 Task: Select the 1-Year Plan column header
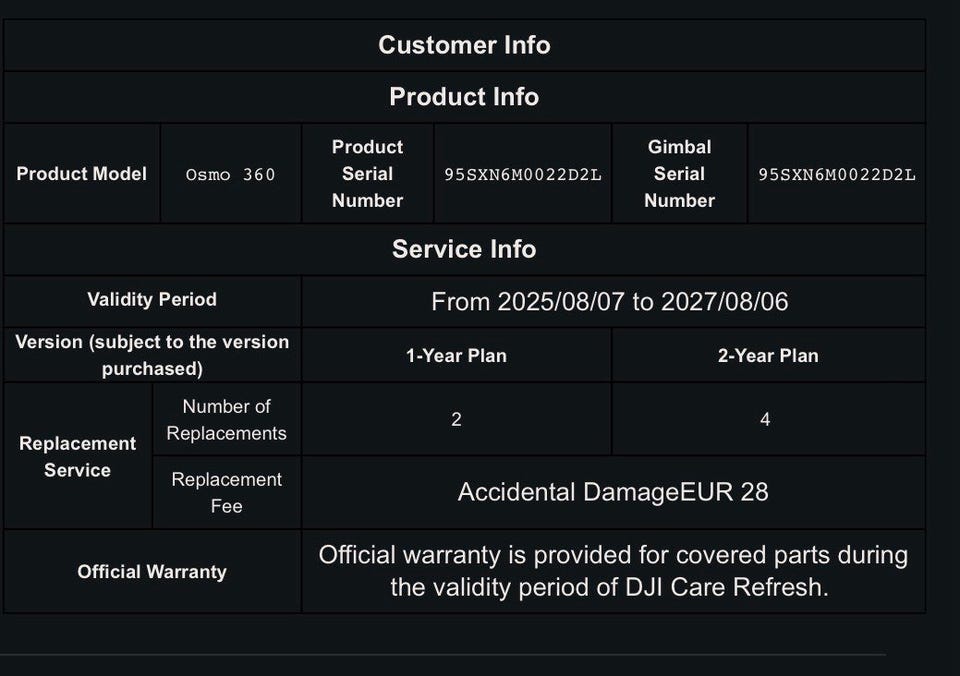pos(456,356)
